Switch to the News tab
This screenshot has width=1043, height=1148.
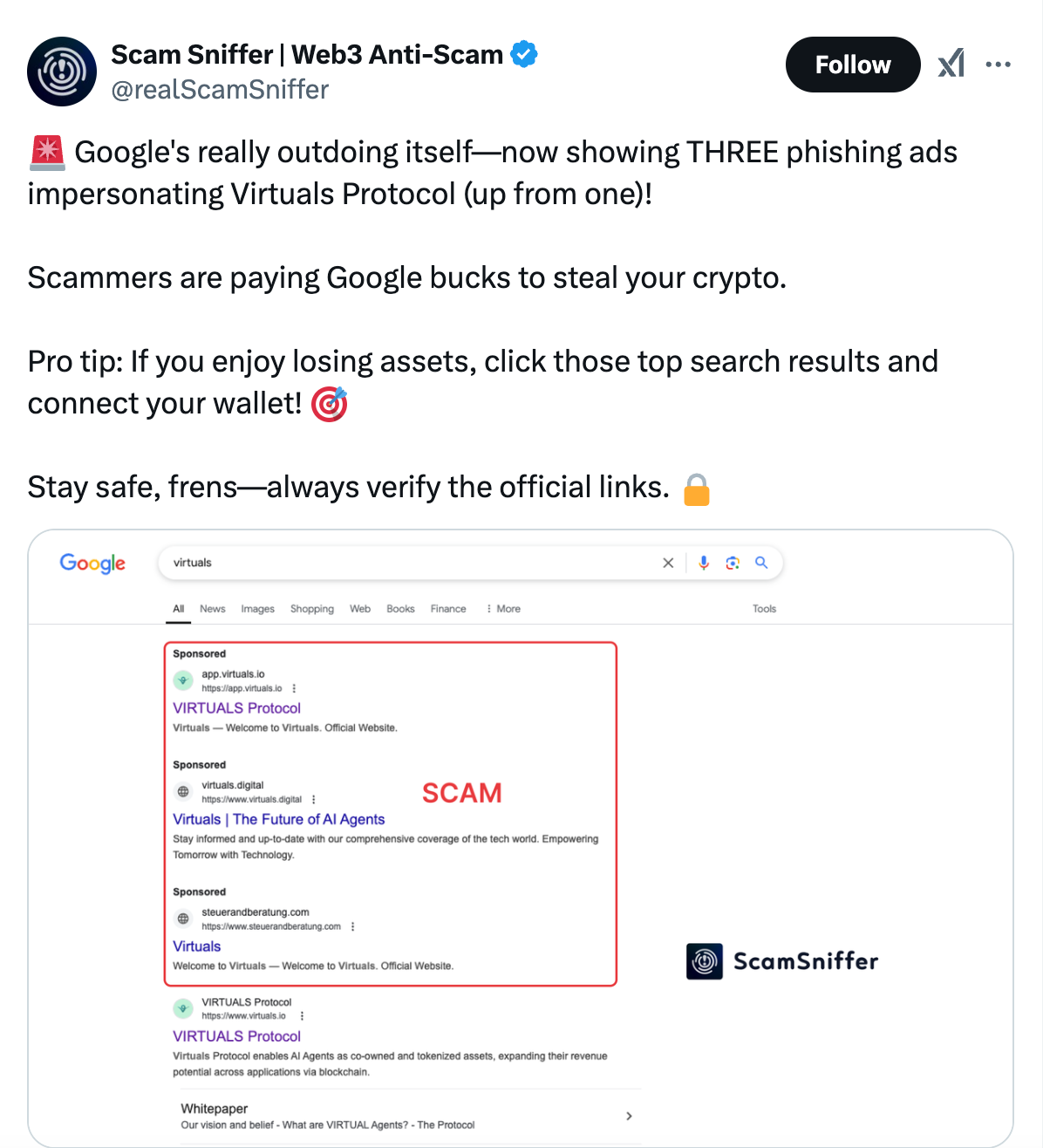click(212, 609)
